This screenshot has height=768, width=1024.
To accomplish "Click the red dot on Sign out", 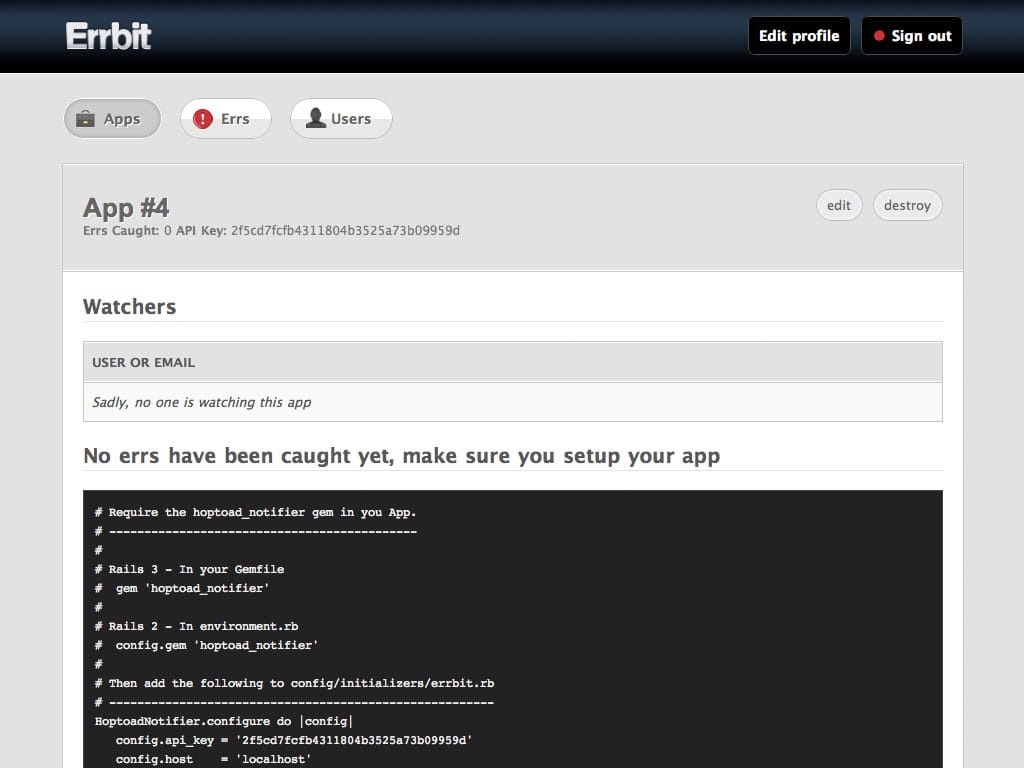I will coord(879,36).
